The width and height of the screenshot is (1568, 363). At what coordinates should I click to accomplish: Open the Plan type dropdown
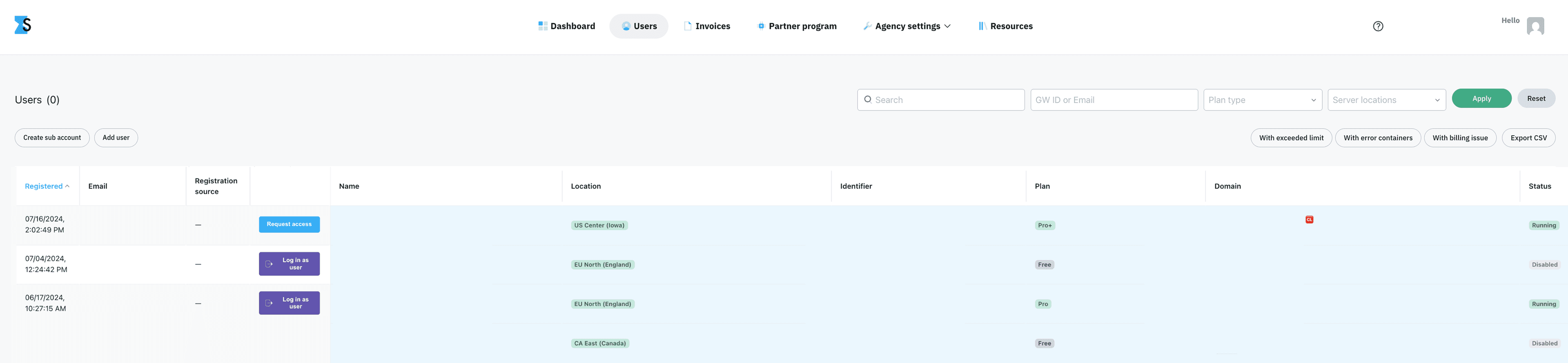(x=1262, y=100)
